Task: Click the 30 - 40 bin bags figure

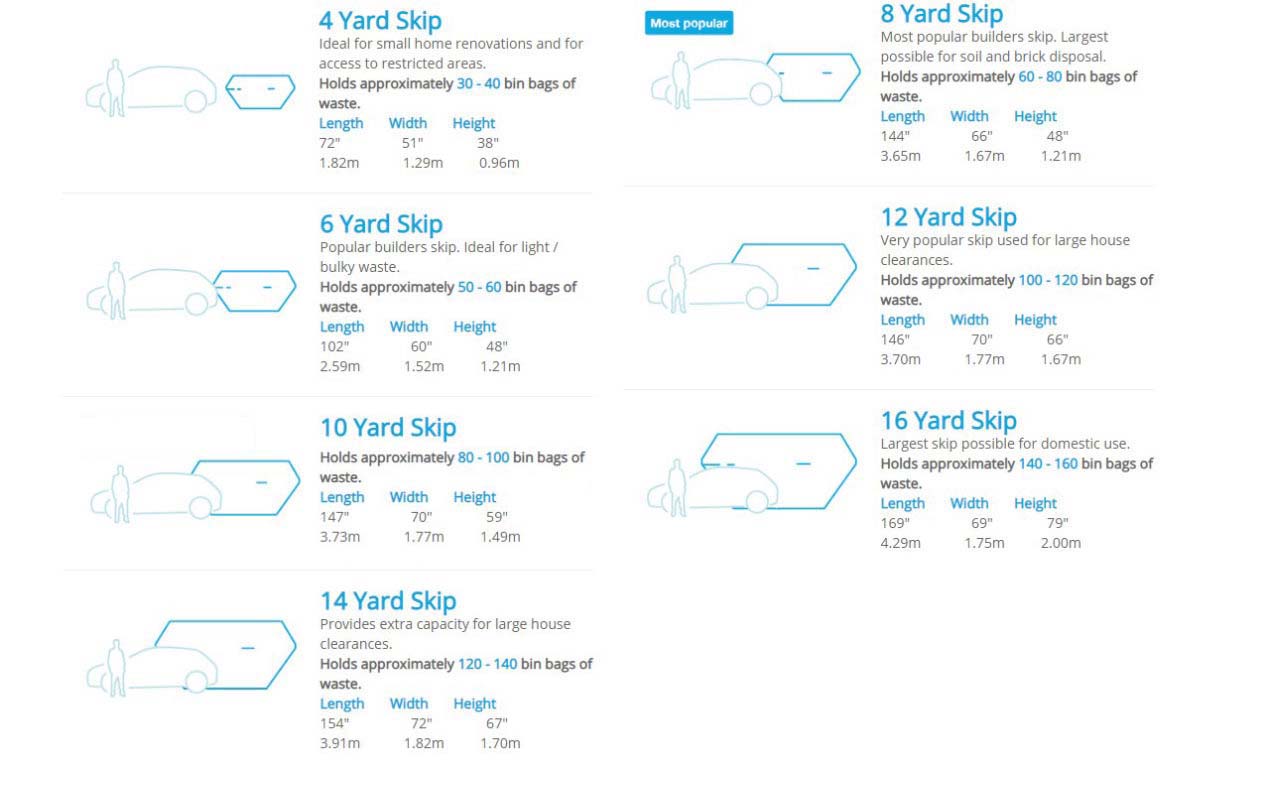Action: 478,83
